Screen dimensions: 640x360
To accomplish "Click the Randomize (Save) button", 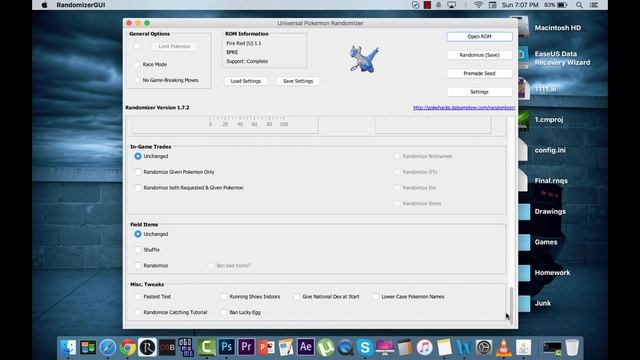I will (x=479, y=55).
